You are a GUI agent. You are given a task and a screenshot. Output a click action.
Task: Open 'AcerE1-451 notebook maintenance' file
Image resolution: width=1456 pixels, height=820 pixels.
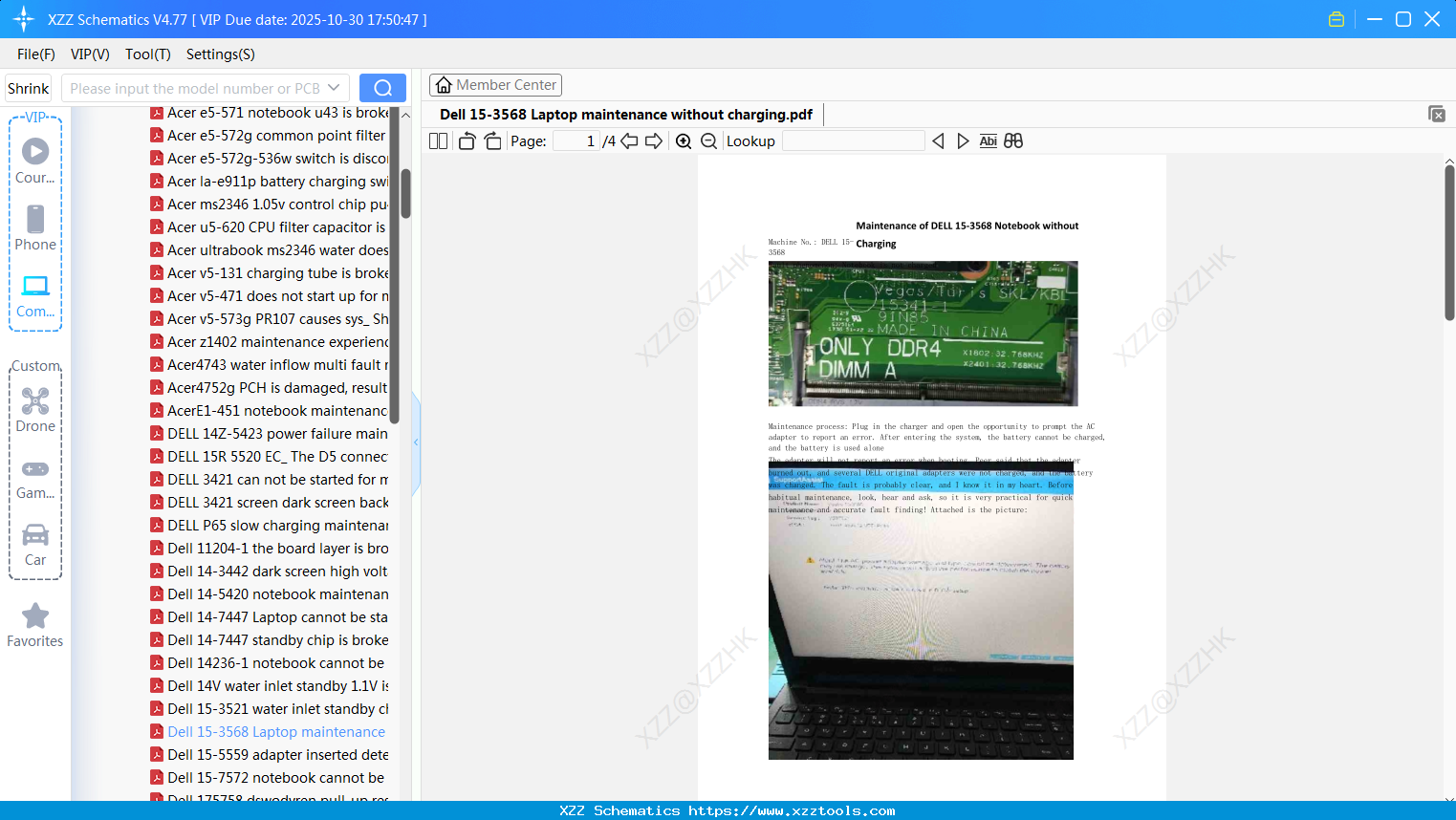[x=270, y=411]
